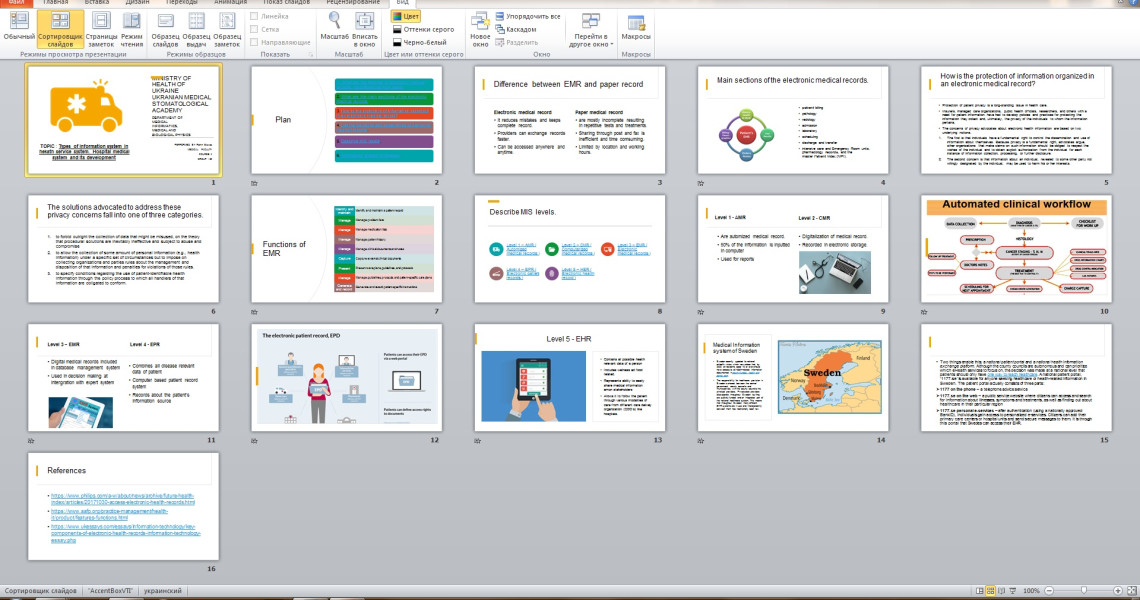The height and width of the screenshot is (600, 1140).
Task: Open the Рецензирование ribbon tab
Action: click(x=354, y=3)
